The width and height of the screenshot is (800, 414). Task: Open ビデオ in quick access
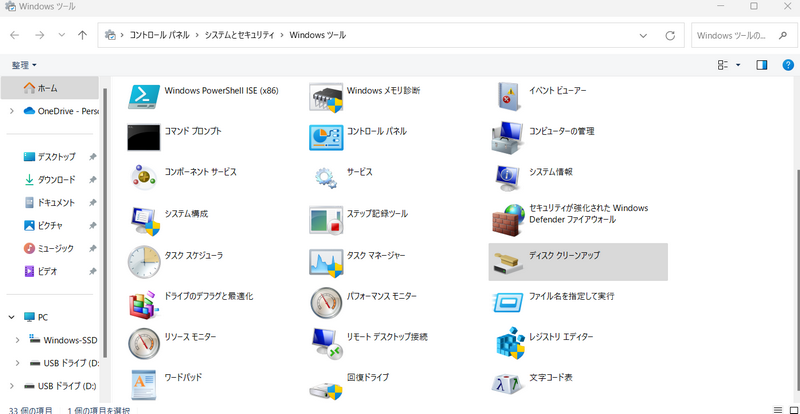pyautogui.click(x=51, y=272)
